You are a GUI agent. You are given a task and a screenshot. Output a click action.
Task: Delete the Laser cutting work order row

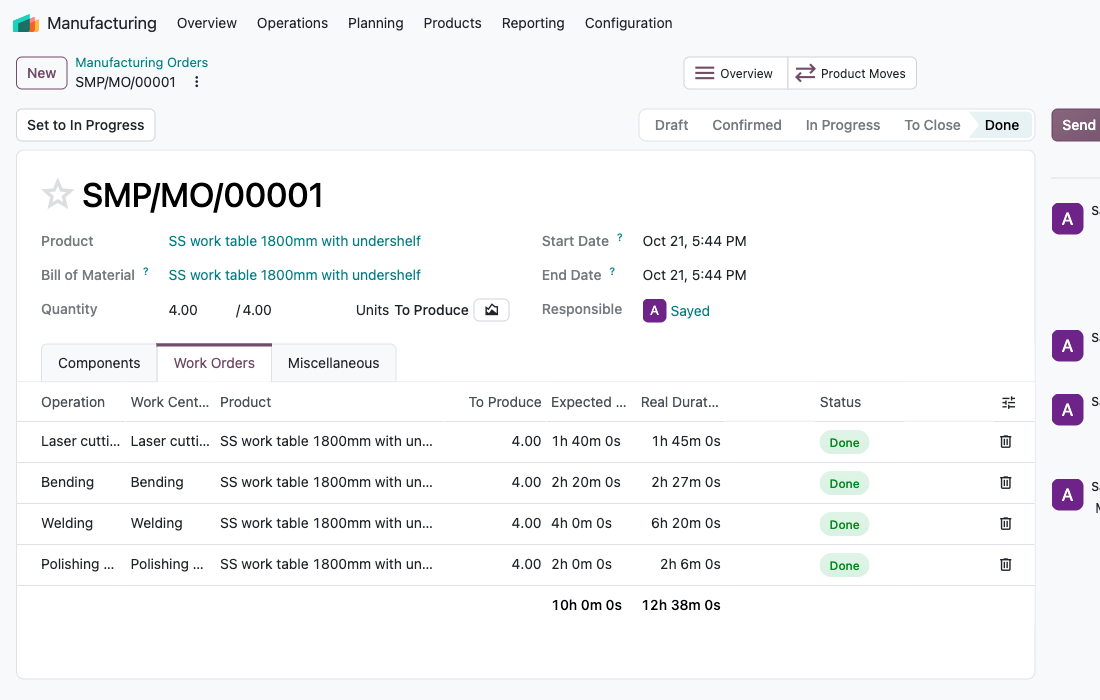1005,442
